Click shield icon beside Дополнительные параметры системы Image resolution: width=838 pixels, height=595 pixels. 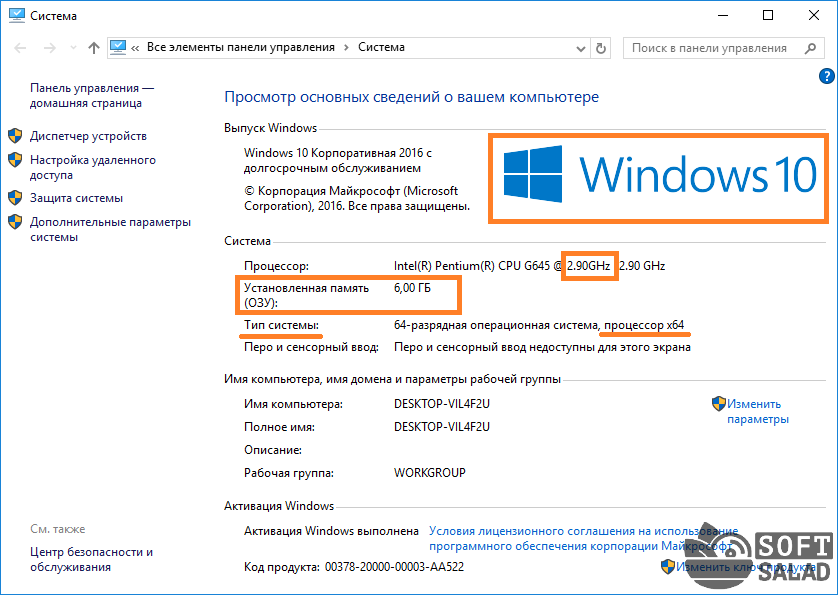point(15,221)
